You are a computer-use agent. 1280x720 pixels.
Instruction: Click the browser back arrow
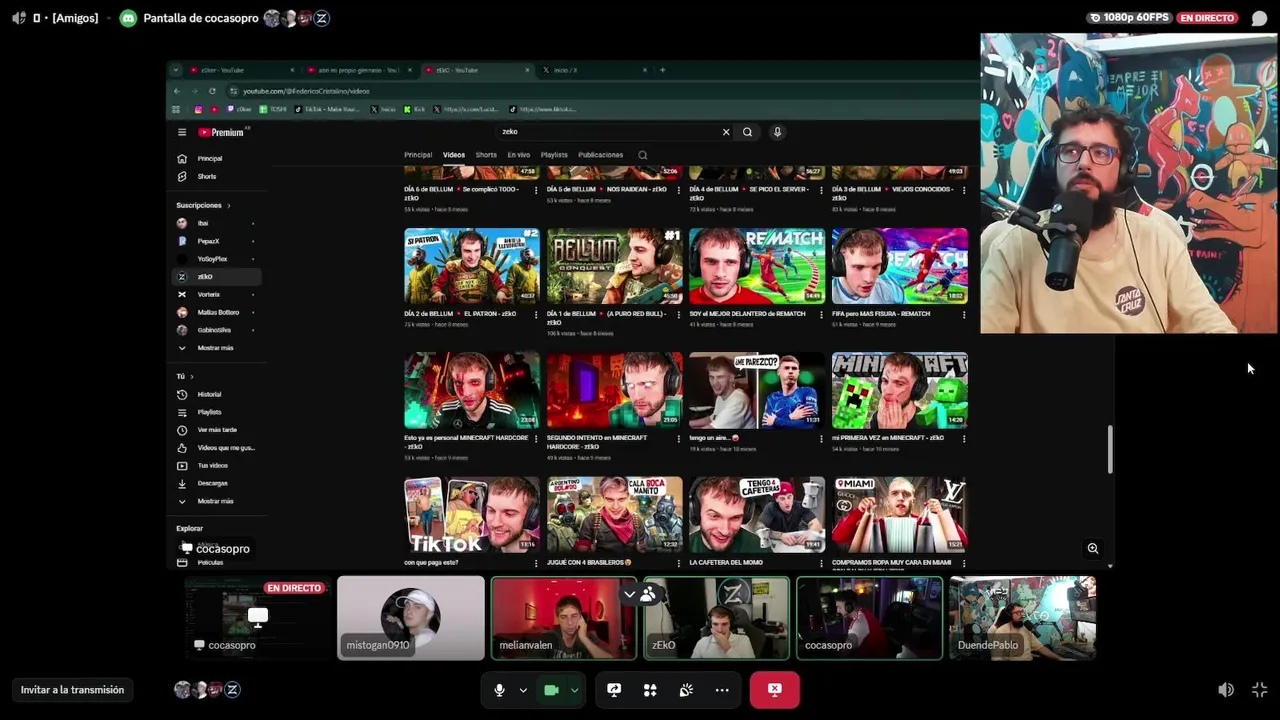click(x=177, y=91)
